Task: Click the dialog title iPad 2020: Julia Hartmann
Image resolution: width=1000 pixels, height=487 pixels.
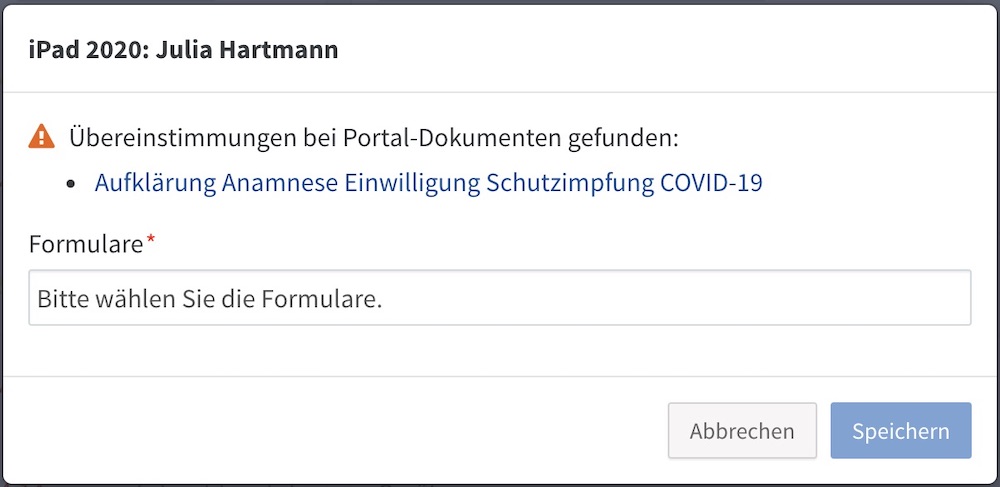Action: coord(184,49)
